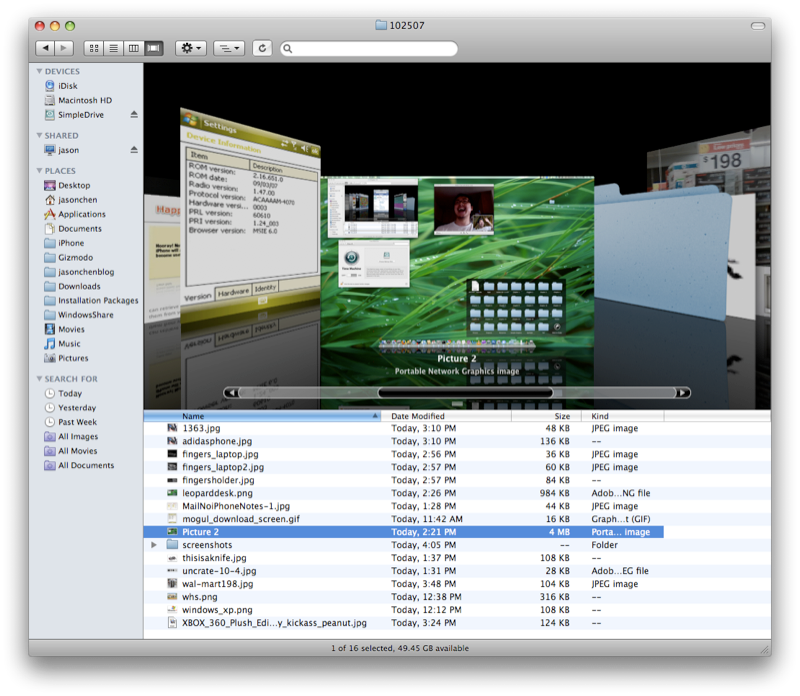Sort by Size column header
This screenshot has width=800, height=696.
point(546,416)
